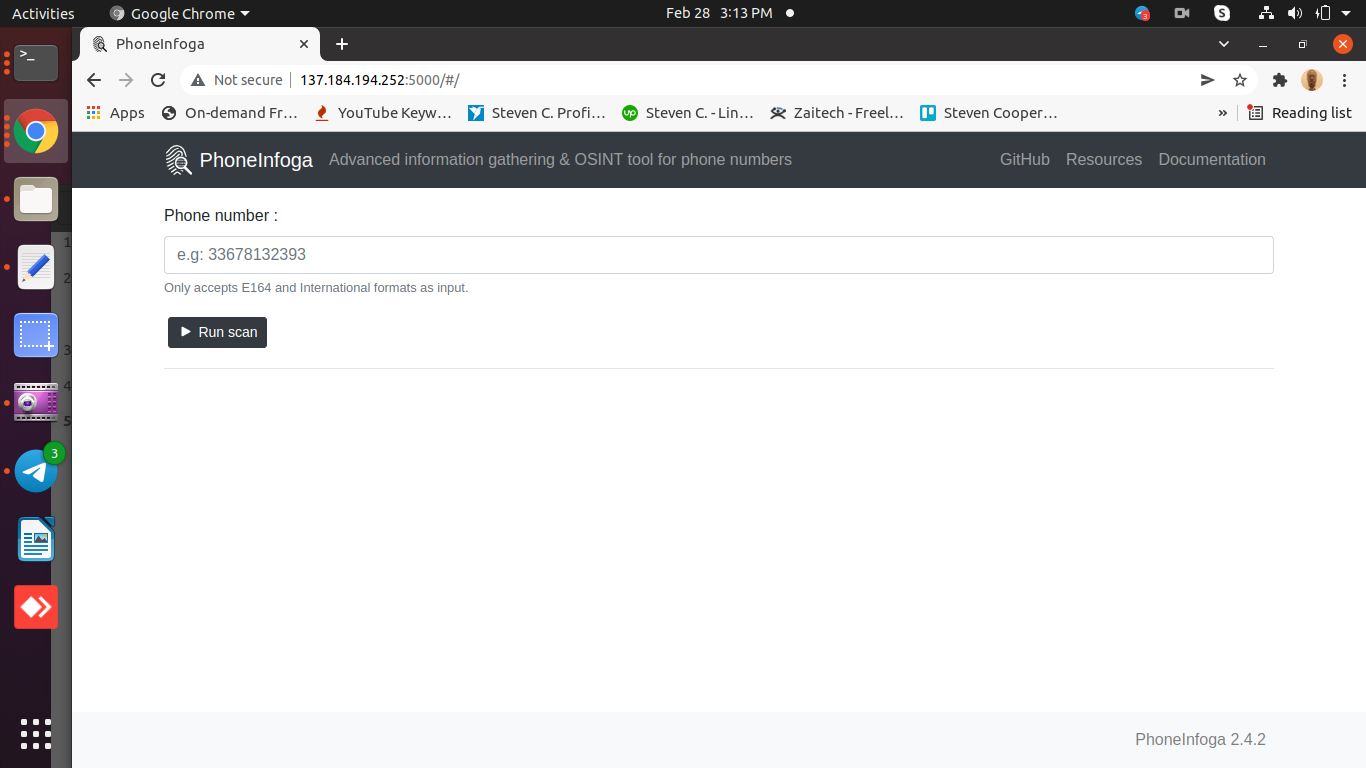Click the Telegram tray icon in top bar

1142,13
